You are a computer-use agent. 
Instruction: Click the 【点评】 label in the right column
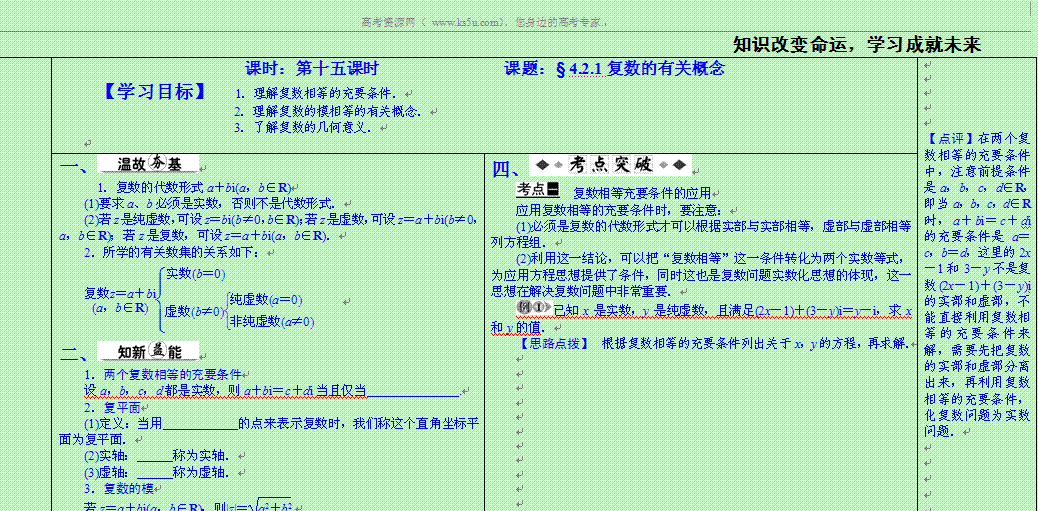tap(950, 138)
